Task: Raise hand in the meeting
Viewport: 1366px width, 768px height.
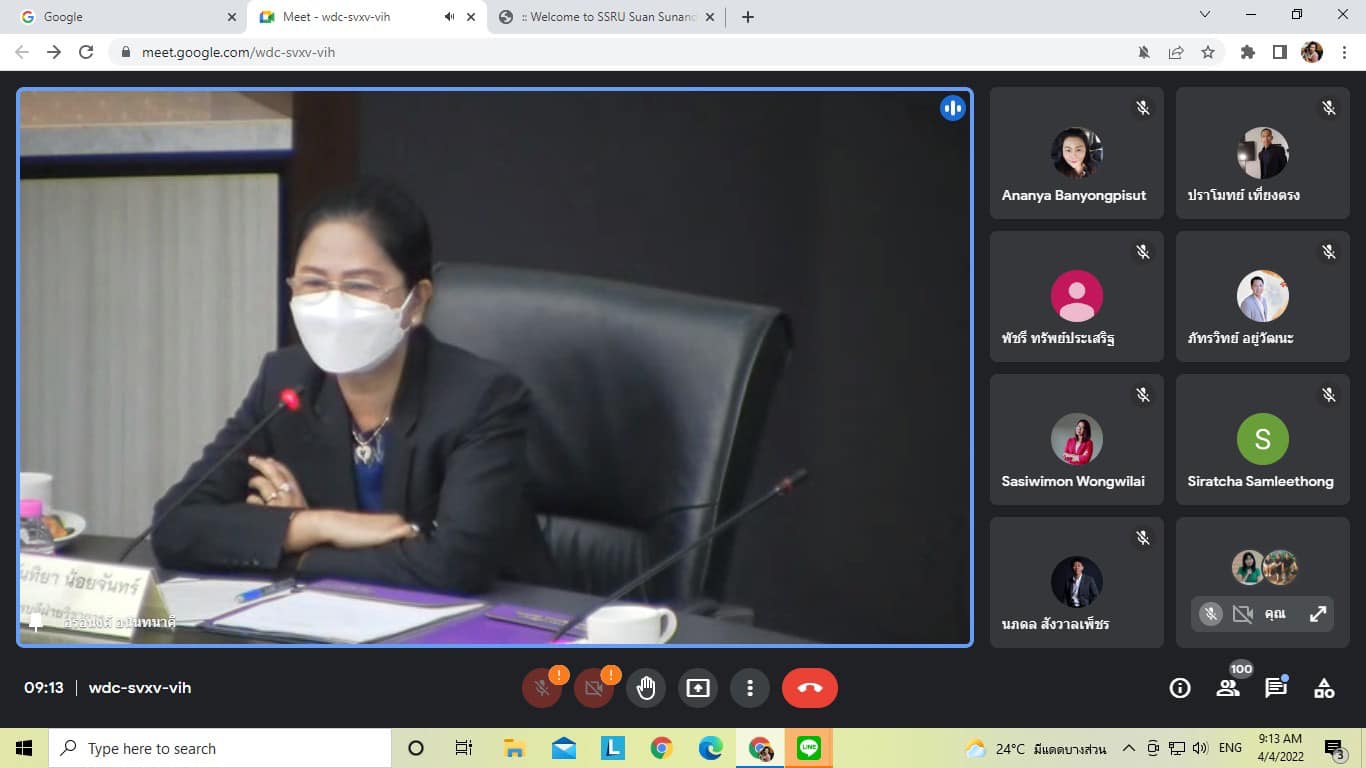Action: pos(646,688)
